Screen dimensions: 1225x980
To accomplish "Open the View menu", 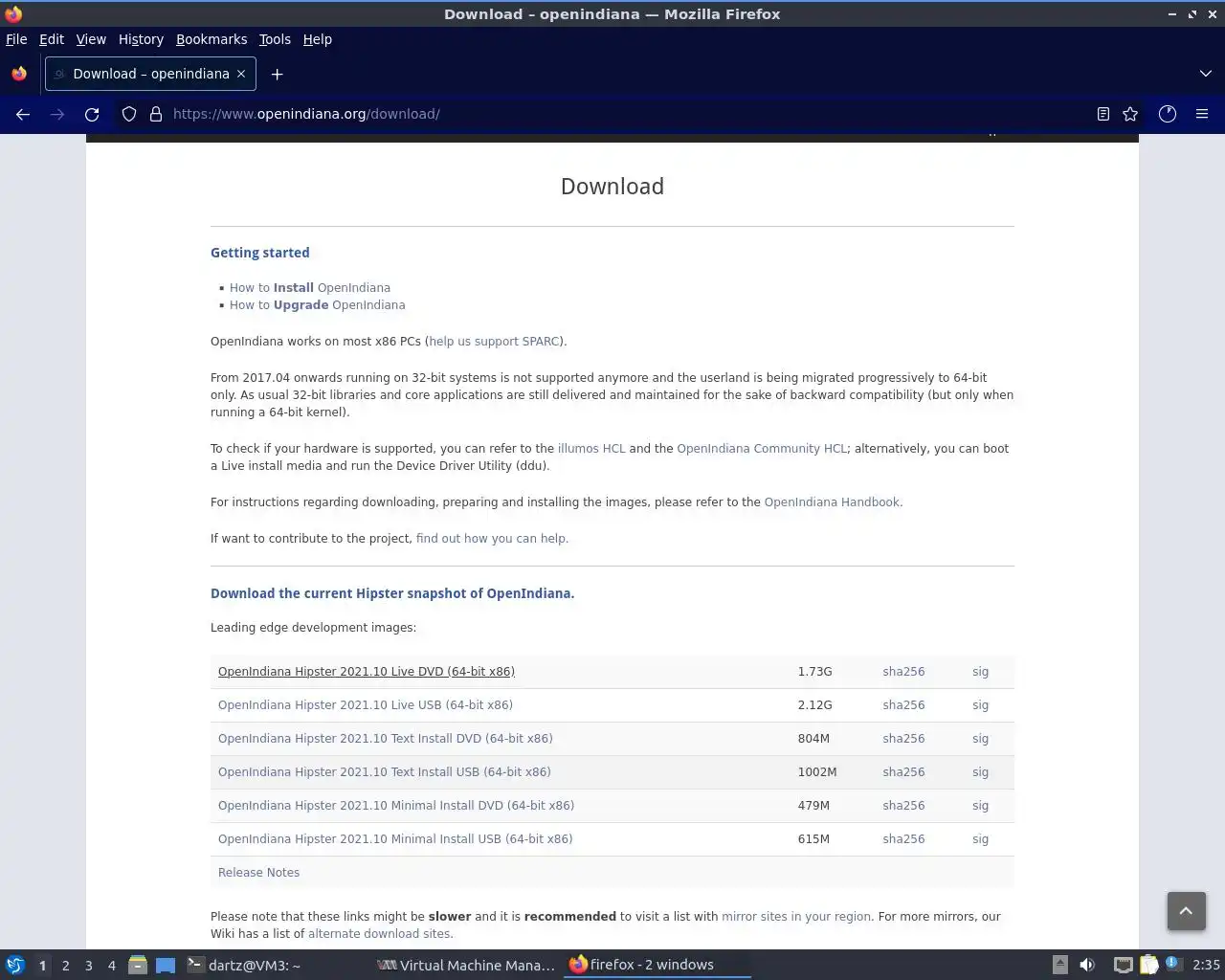I will coord(91,39).
